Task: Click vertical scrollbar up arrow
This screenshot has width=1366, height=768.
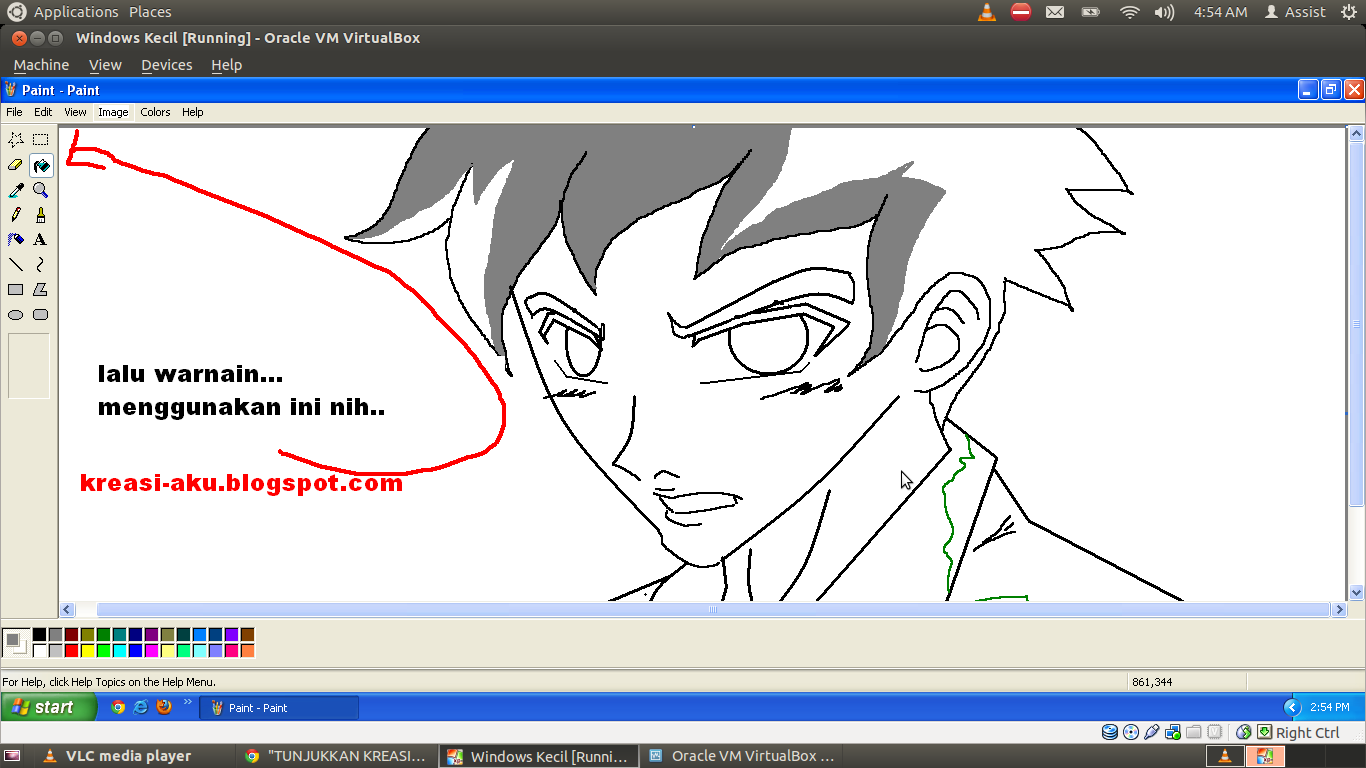Action: (1356, 133)
